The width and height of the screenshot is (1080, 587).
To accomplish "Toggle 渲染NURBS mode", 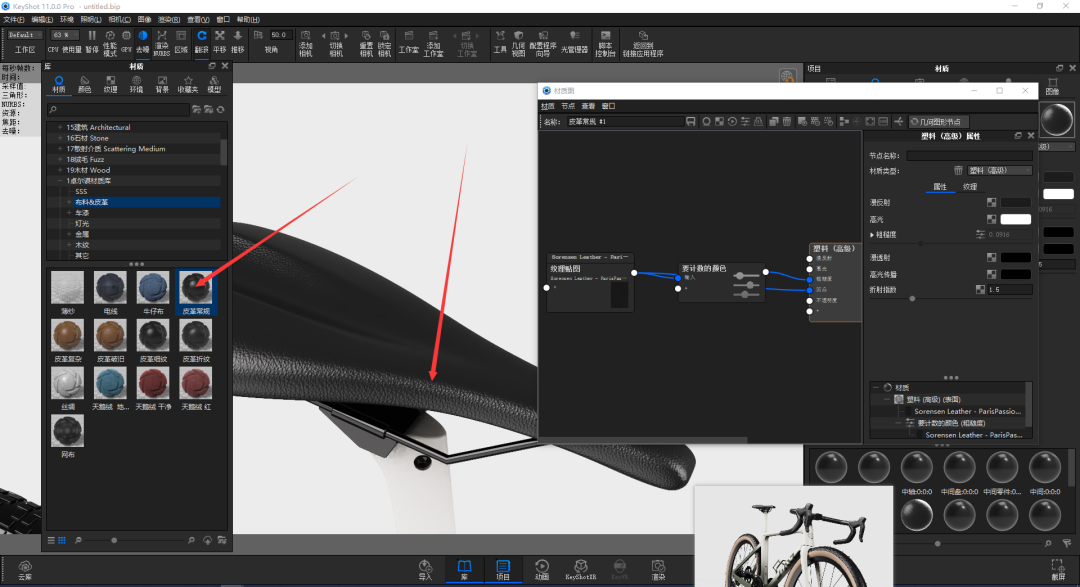I will (162, 43).
